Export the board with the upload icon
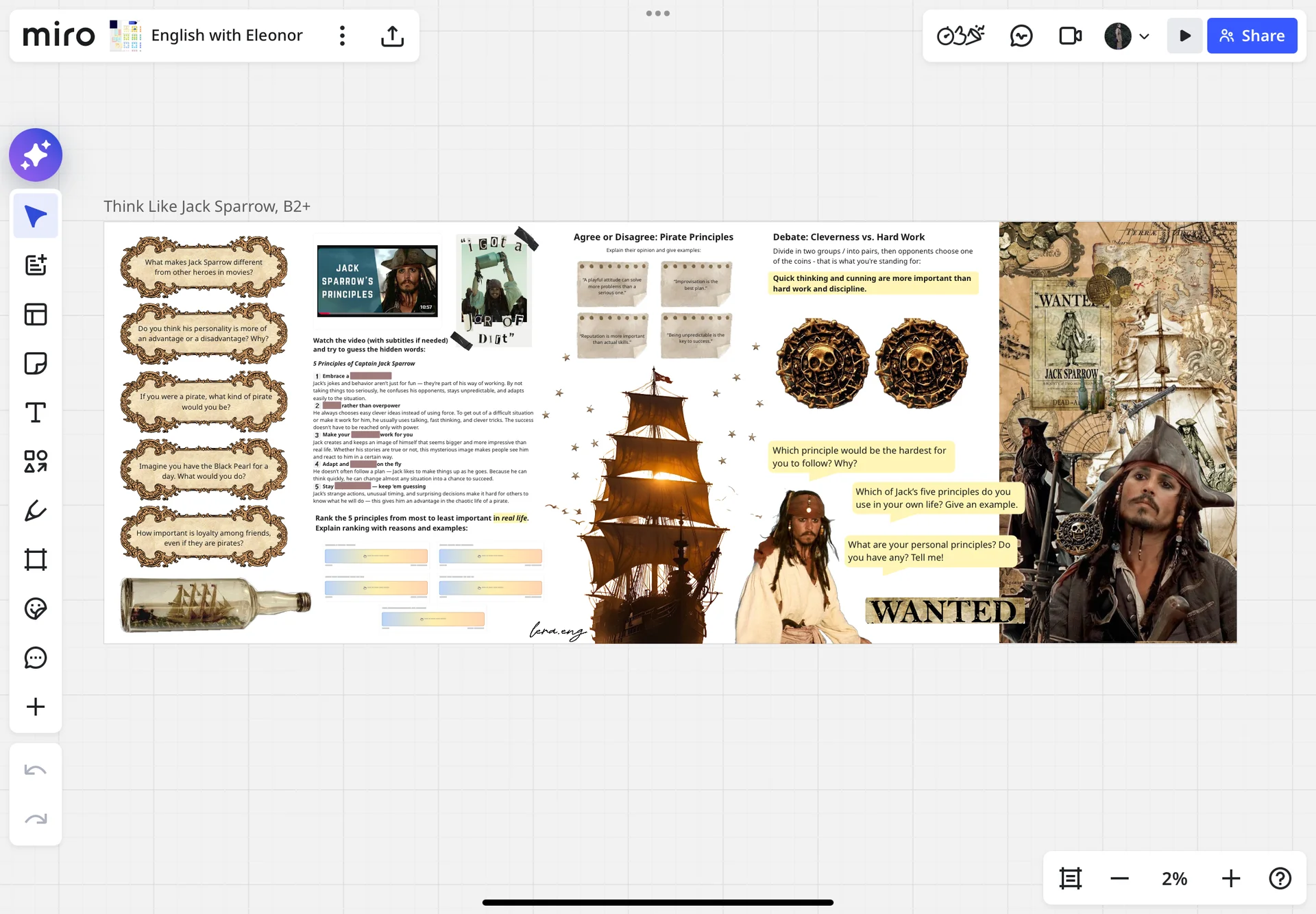The height and width of the screenshot is (914, 1316). [x=392, y=36]
